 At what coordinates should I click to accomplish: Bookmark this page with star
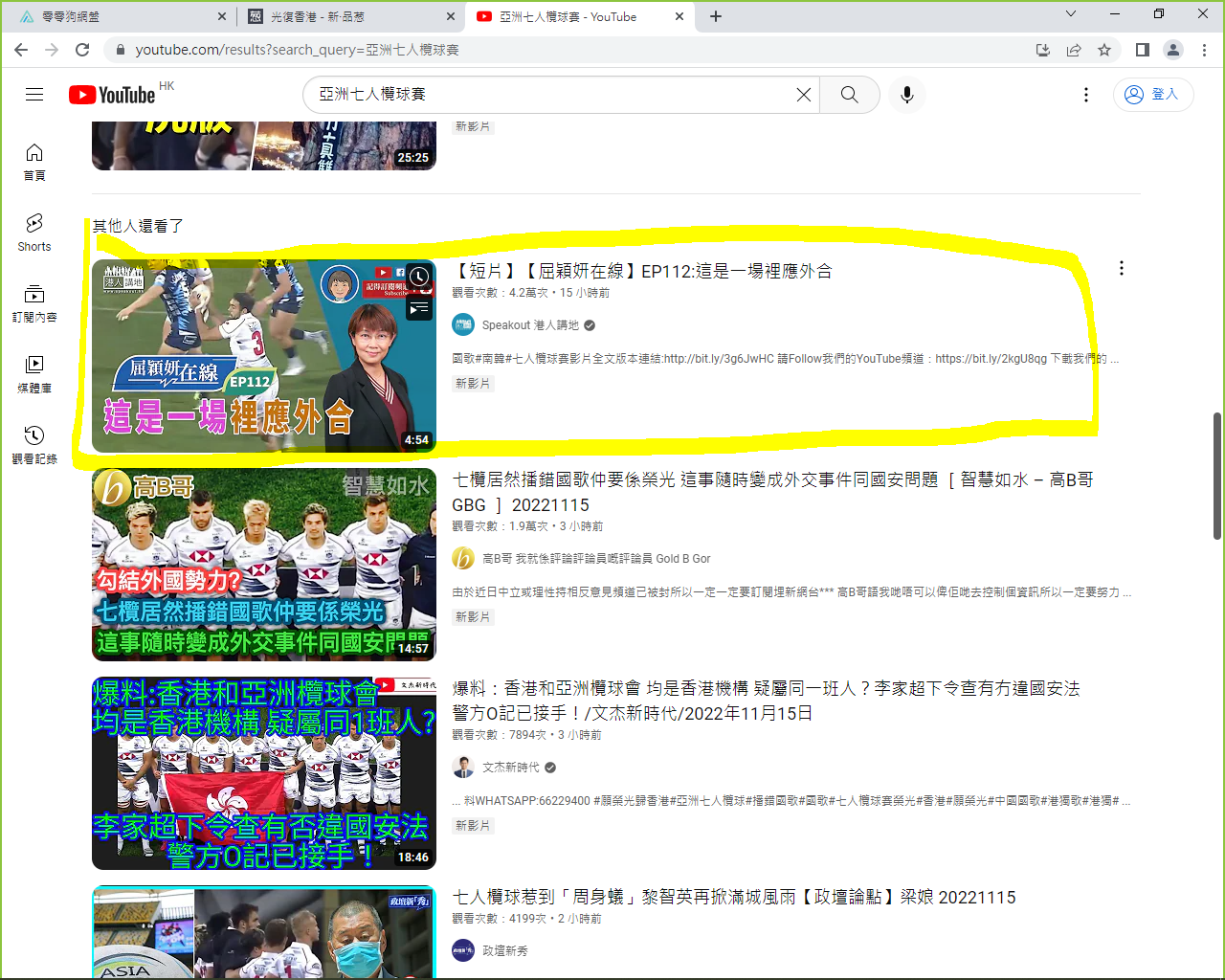pos(1104,50)
